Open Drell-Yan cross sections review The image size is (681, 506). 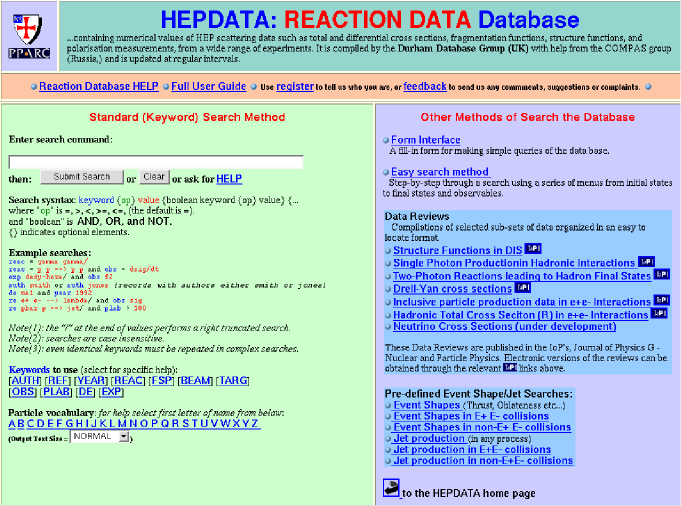pos(453,289)
